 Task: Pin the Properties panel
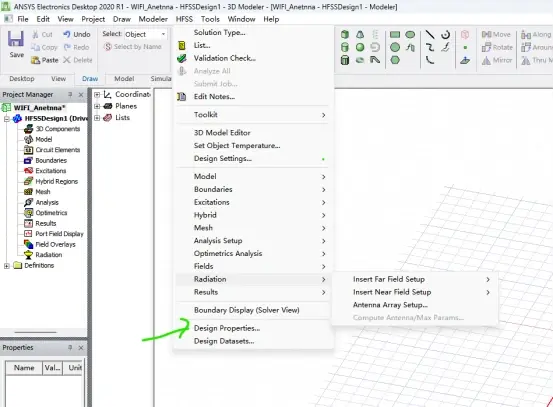click(x=70, y=348)
